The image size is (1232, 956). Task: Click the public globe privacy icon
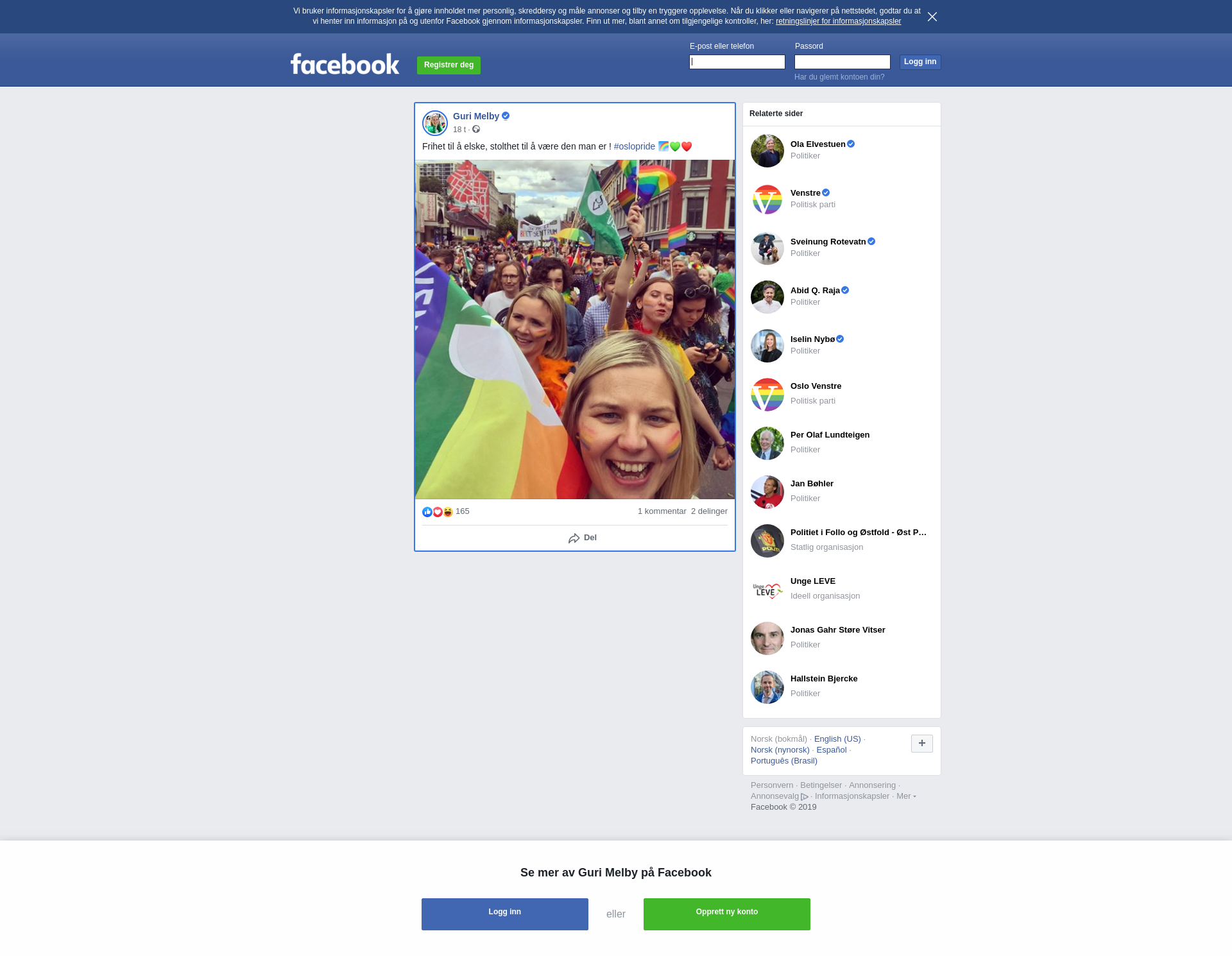click(476, 130)
